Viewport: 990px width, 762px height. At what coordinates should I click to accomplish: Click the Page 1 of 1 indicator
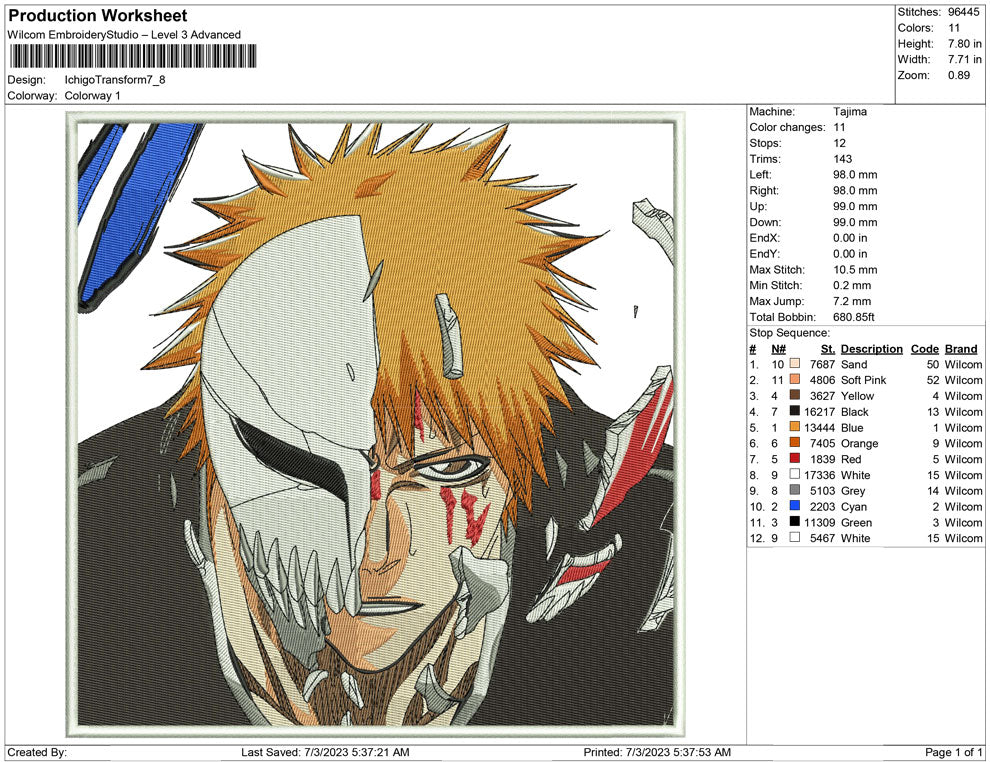tap(954, 752)
